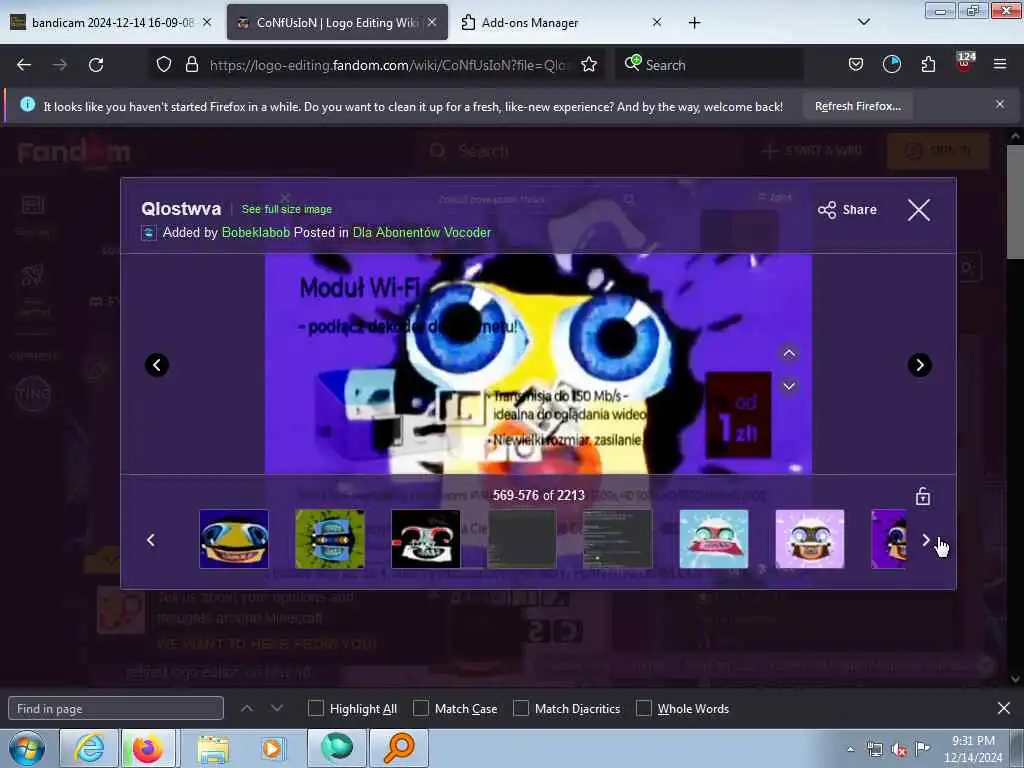The width and height of the screenshot is (1024, 768).
Task: Show hidden system tray icons
Action: [x=850, y=750]
